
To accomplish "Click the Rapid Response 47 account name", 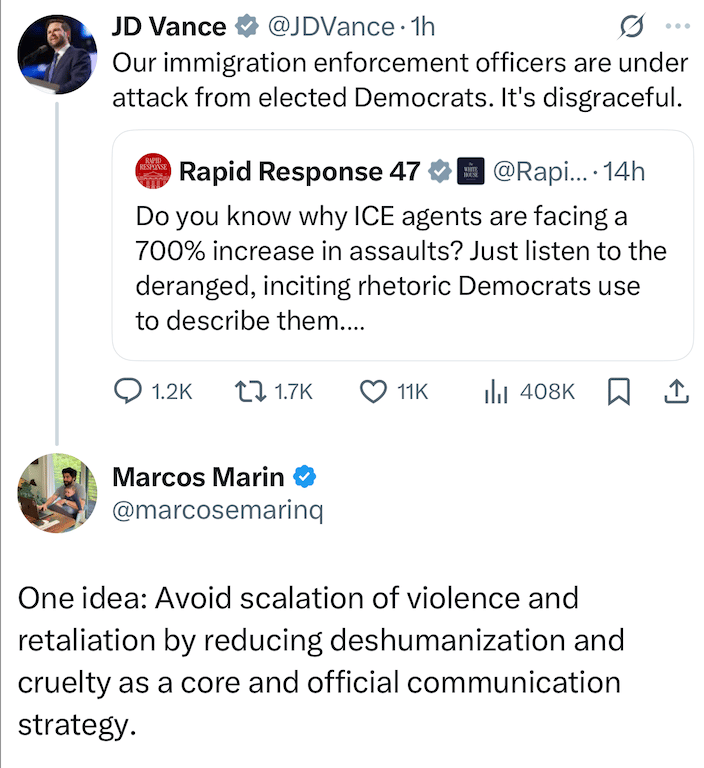I will [x=299, y=171].
